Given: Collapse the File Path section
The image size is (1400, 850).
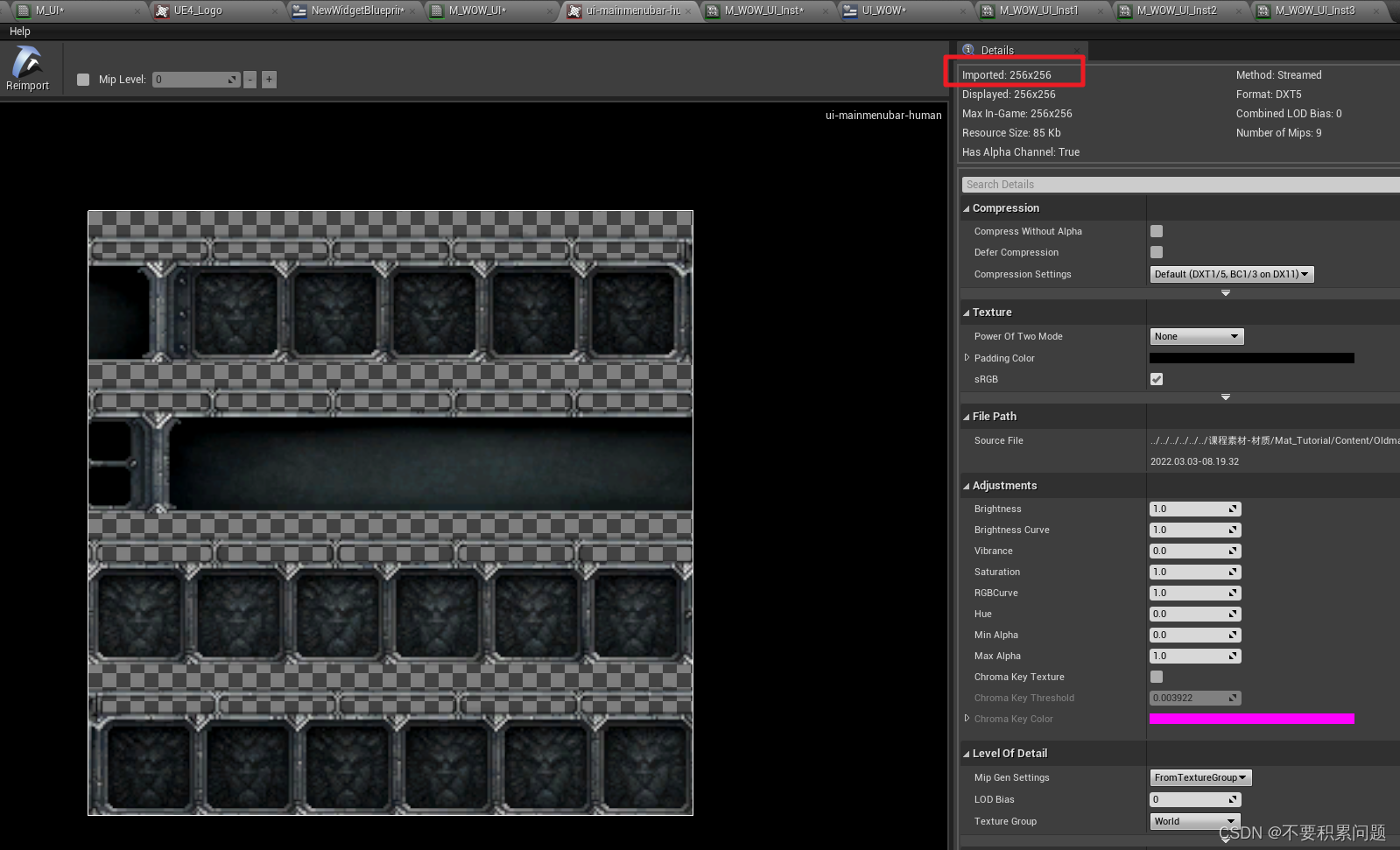Looking at the screenshot, I should [x=967, y=417].
